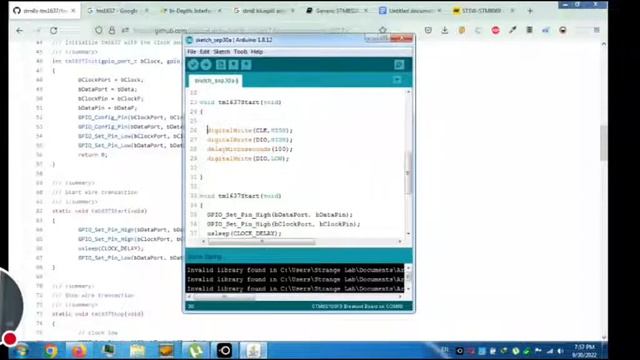Click the board and COM port status text
This screenshot has width=640, height=360.
click(357, 306)
